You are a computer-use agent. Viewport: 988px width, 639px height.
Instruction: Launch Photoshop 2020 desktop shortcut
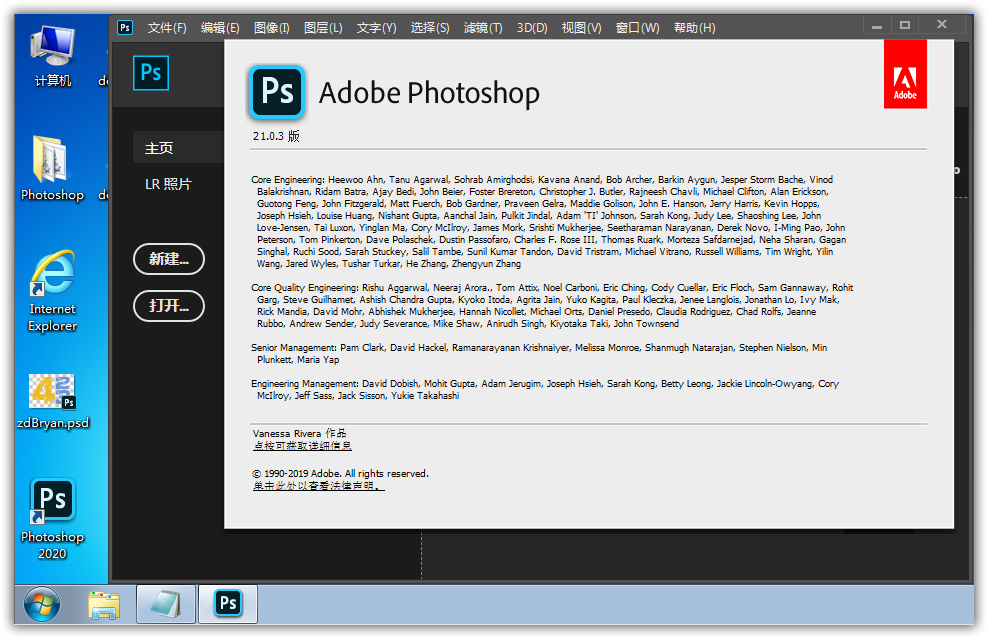(52, 519)
